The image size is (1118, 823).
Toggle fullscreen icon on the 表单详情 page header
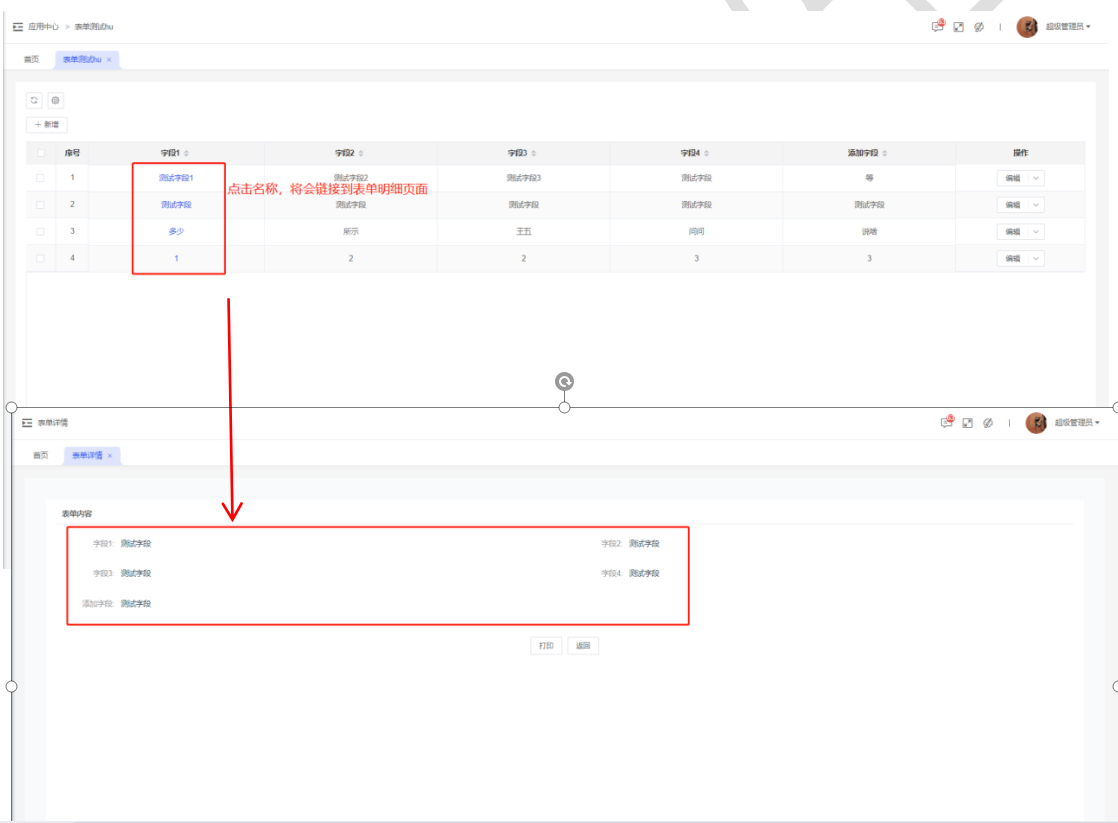[968, 423]
